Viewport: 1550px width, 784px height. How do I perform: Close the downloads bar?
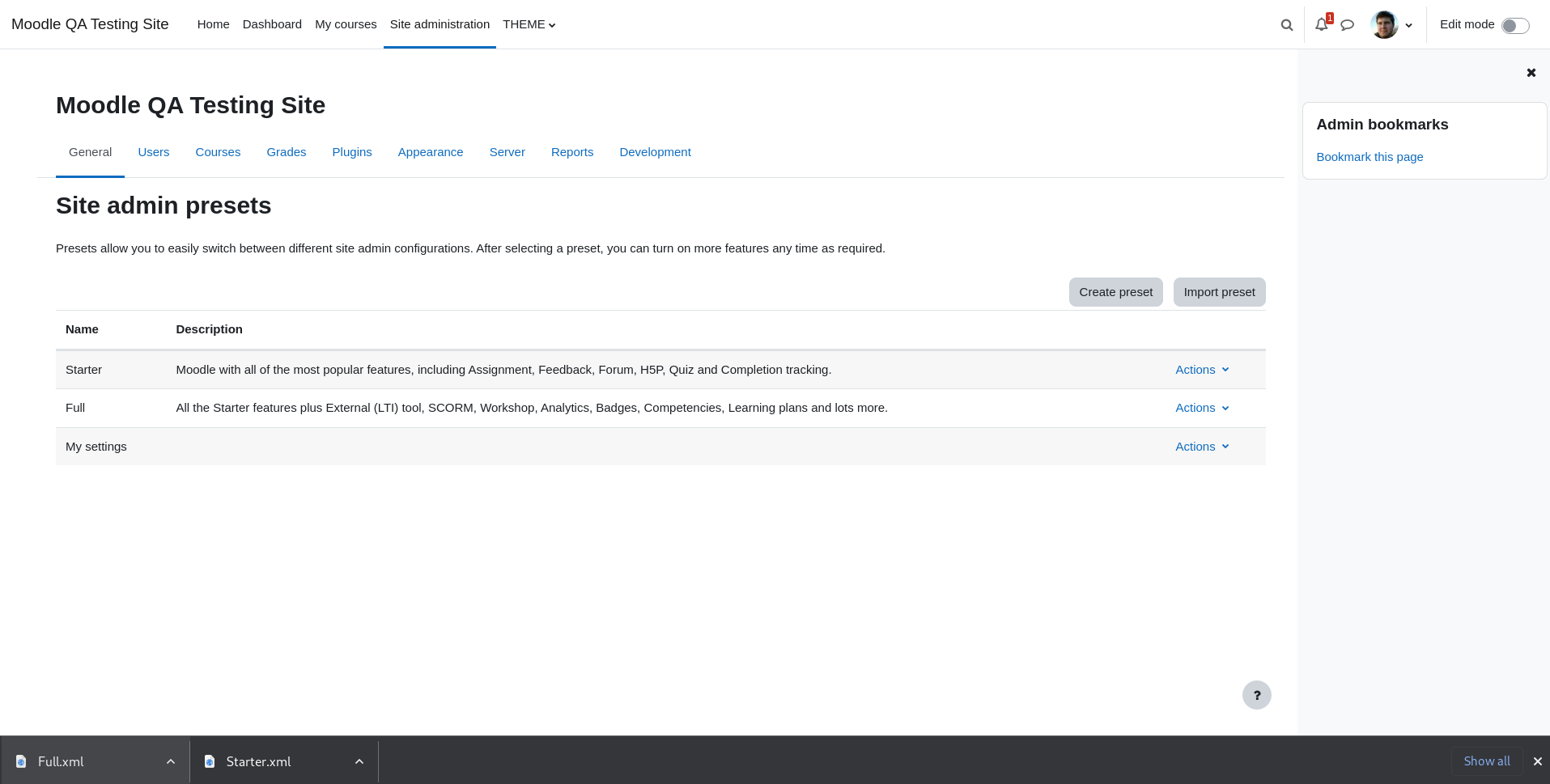pyautogui.click(x=1538, y=761)
